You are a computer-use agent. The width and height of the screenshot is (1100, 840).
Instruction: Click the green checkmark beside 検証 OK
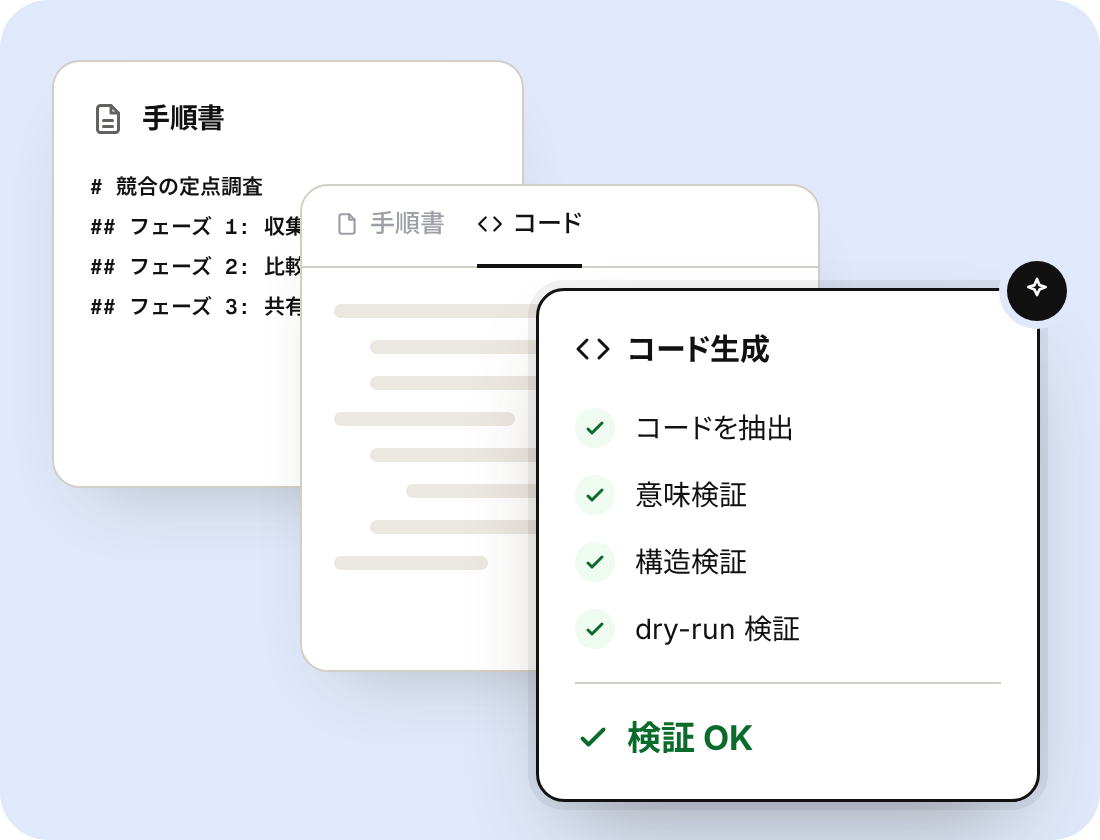click(593, 738)
